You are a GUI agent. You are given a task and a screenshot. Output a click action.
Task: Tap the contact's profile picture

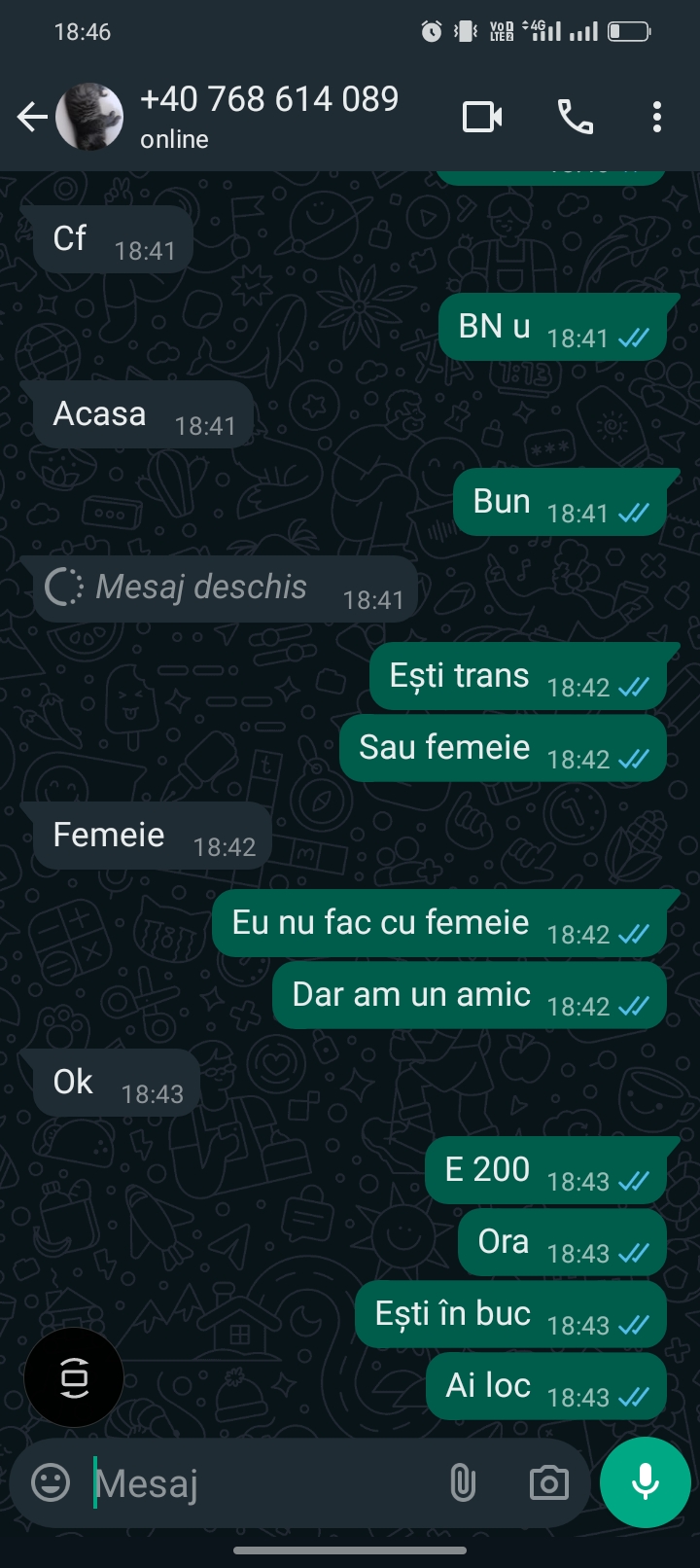coord(91,116)
